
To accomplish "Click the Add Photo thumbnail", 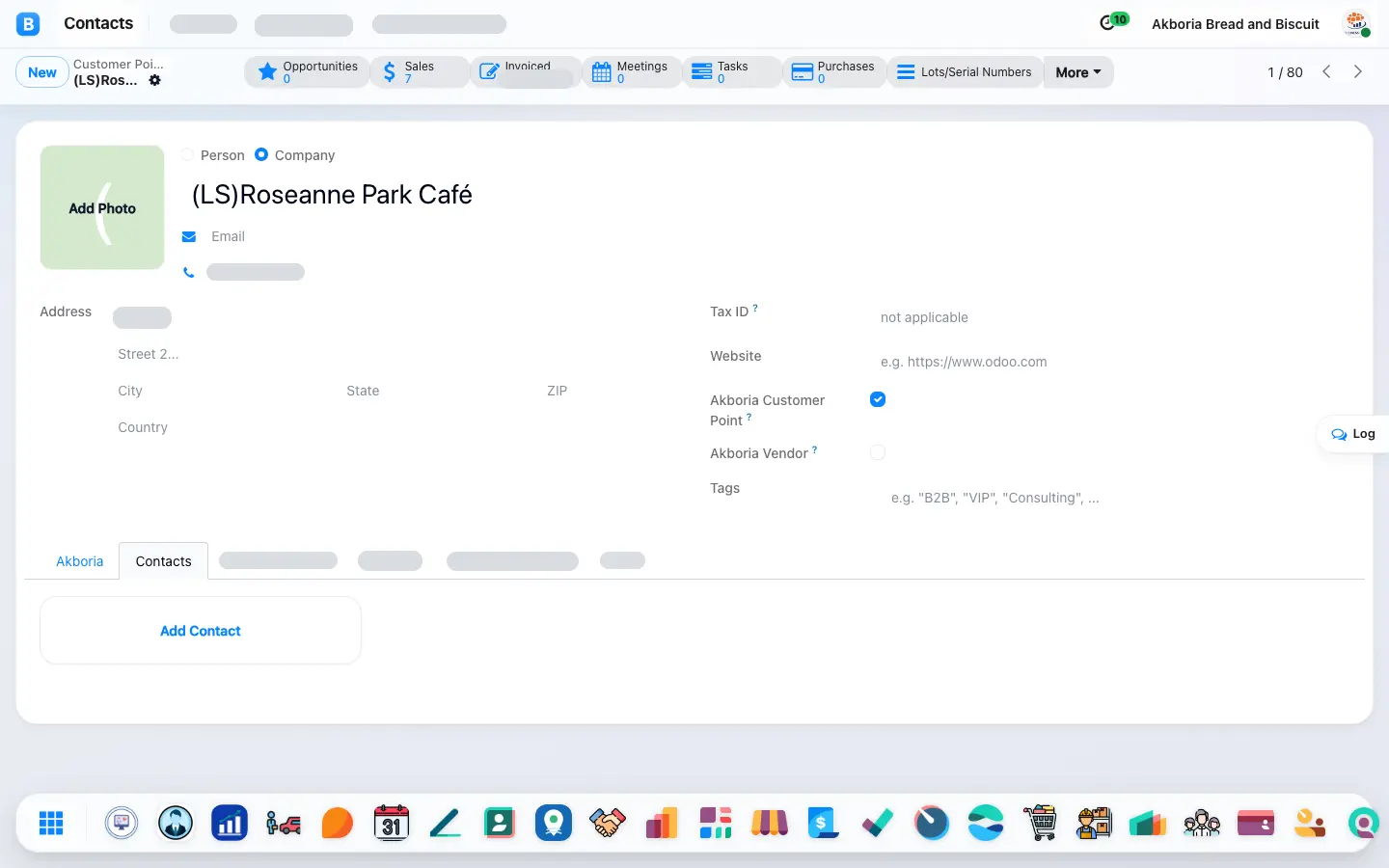I will click(102, 207).
